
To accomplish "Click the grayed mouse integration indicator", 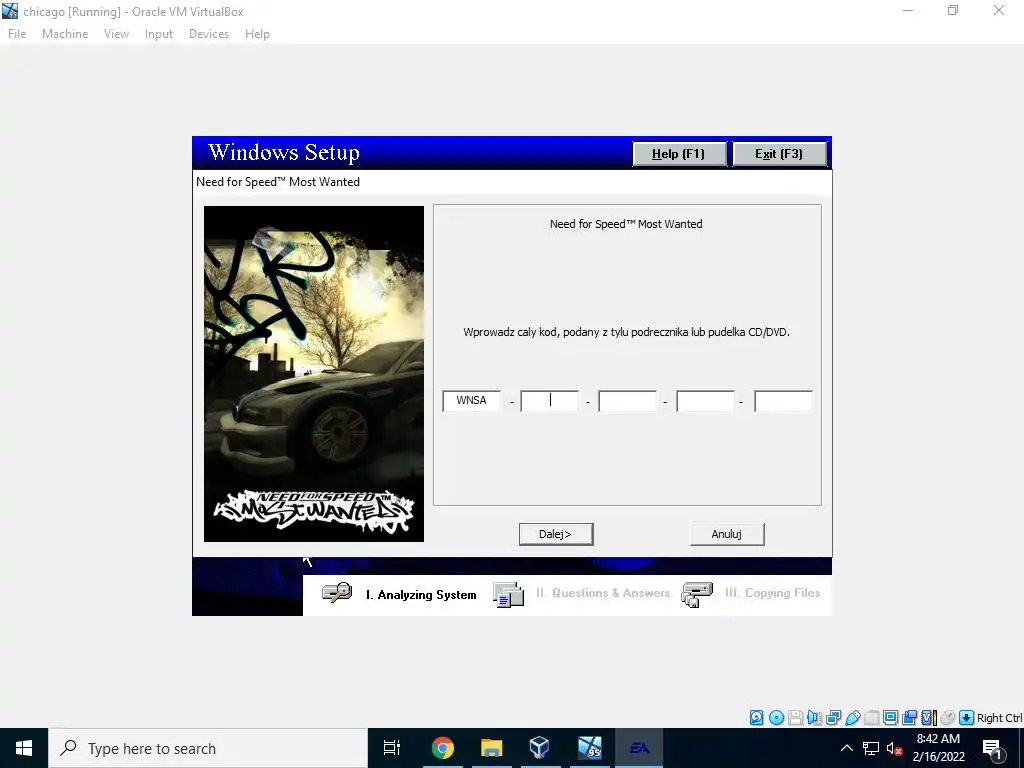I will [x=948, y=718].
